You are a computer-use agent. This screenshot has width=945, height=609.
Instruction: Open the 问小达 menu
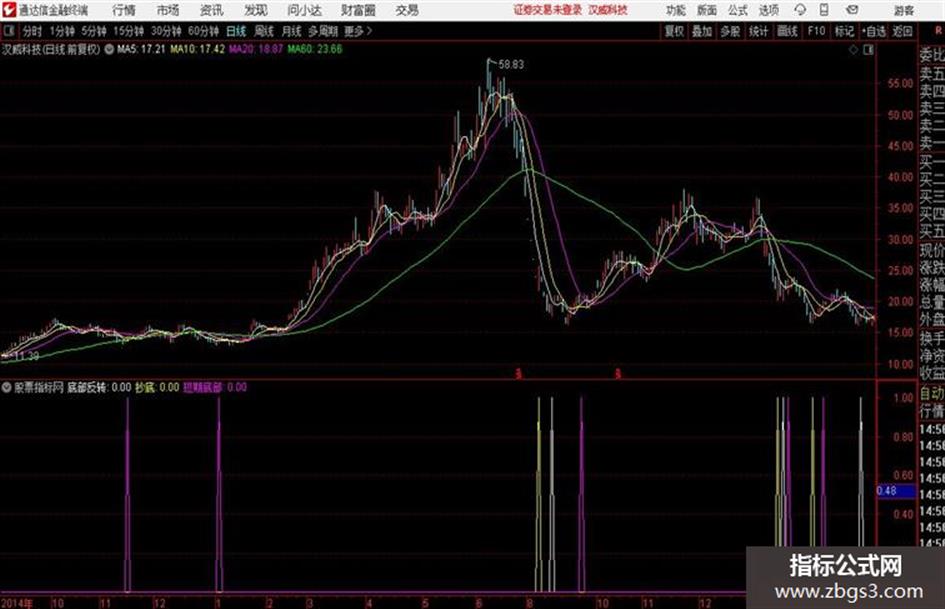tap(304, 10)
